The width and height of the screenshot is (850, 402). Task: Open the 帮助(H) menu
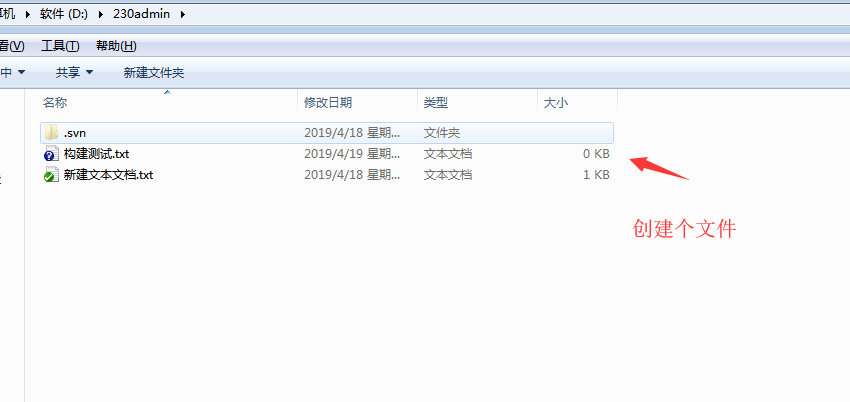coord(116,46)
